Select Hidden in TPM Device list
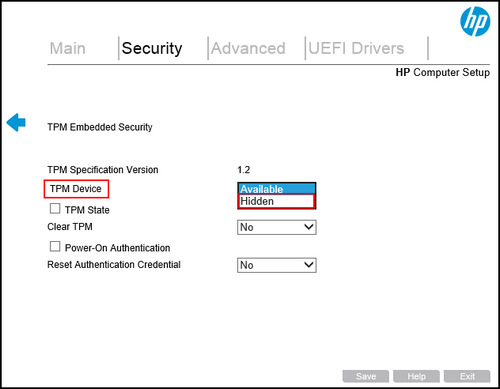 coord(277,201)
